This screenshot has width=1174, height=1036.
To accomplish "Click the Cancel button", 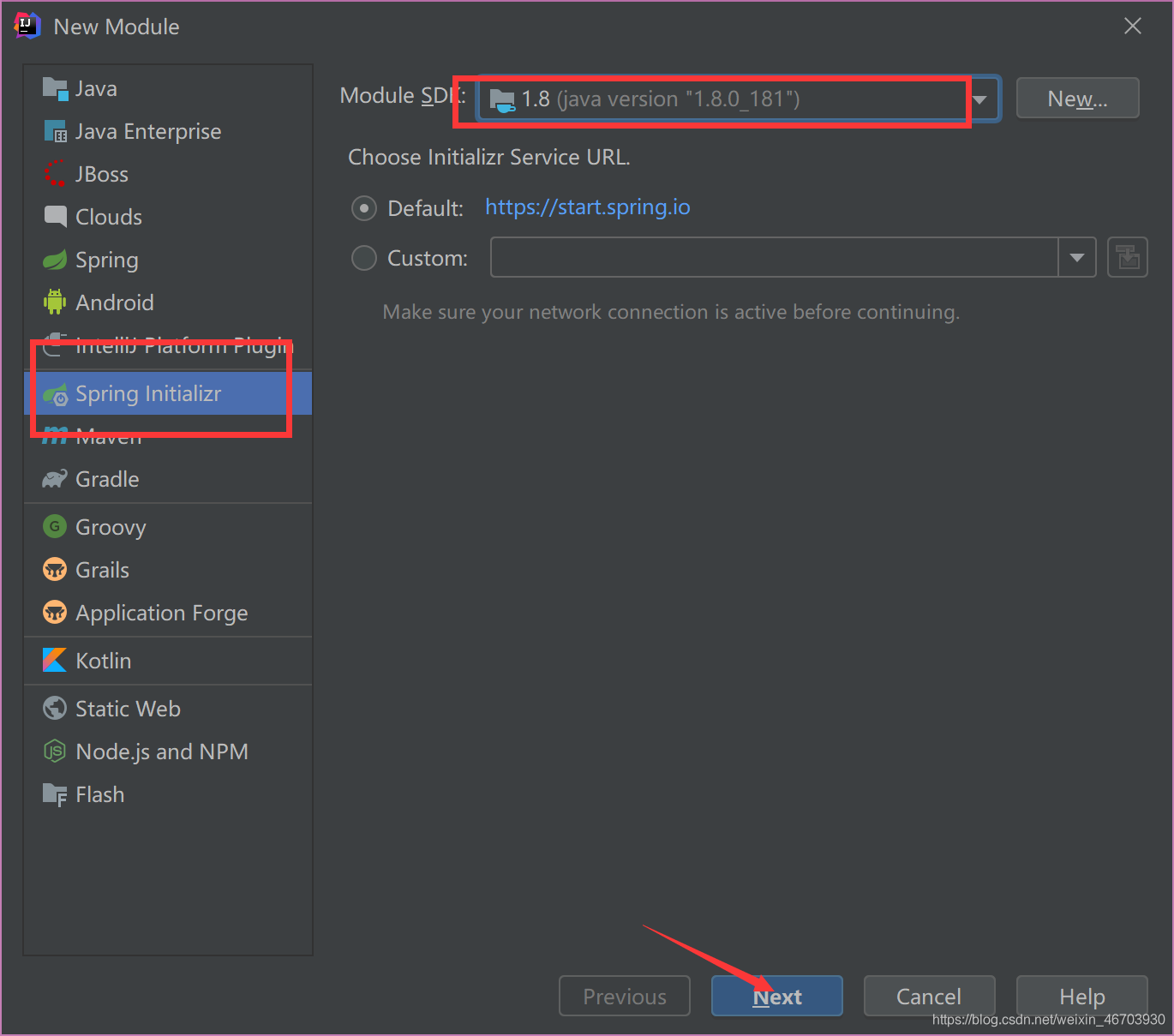I will coord(929,996).
